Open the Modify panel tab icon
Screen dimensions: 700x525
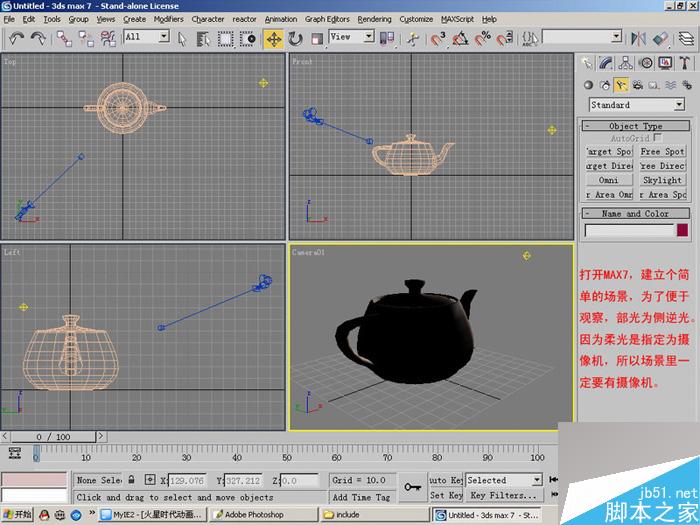click(x=606, y=63)
